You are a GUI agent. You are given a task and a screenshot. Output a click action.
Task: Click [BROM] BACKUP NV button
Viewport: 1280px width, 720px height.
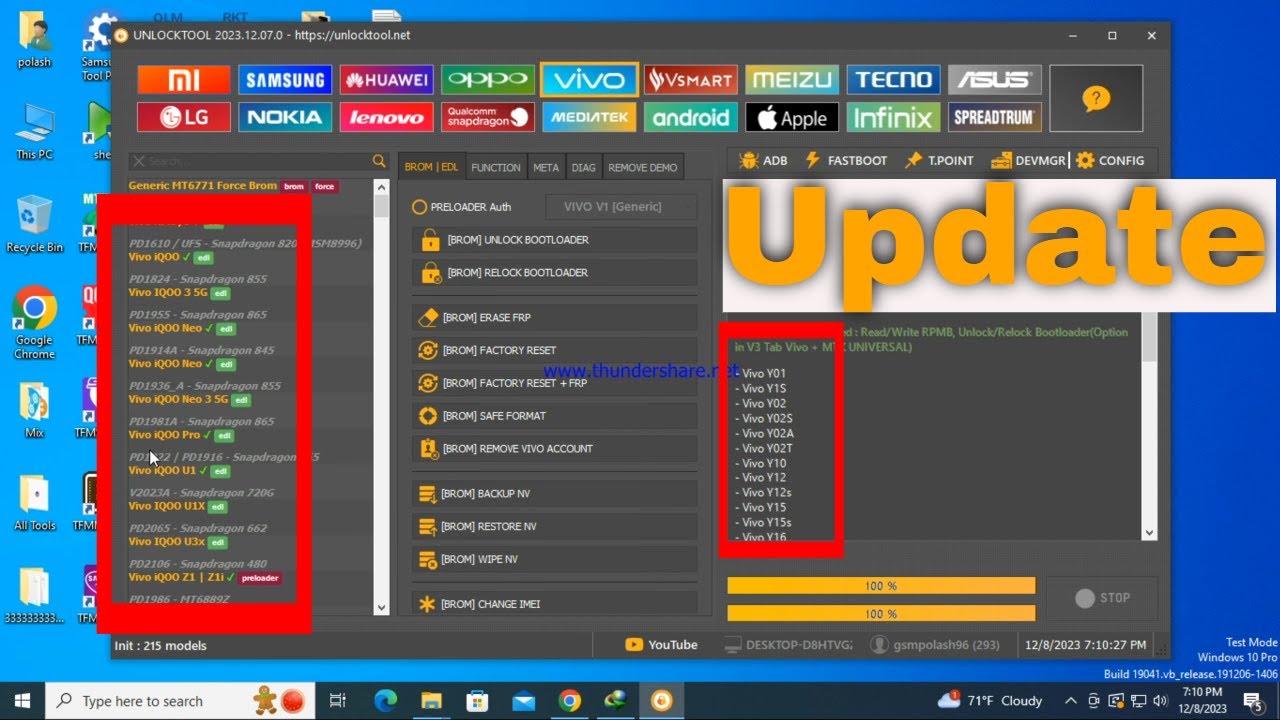coord(555,493)
